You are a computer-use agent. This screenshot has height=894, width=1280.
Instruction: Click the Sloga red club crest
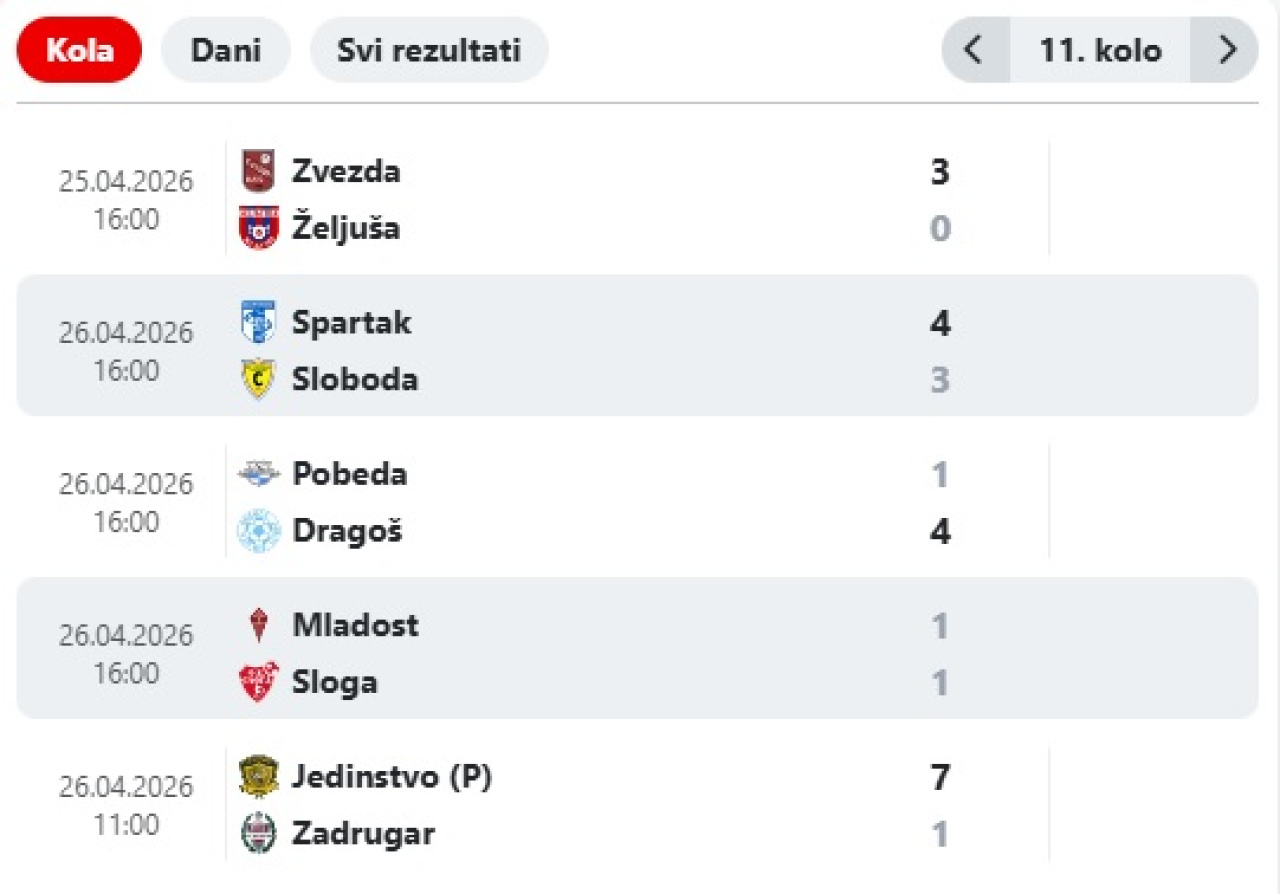(x=258, y=683)
